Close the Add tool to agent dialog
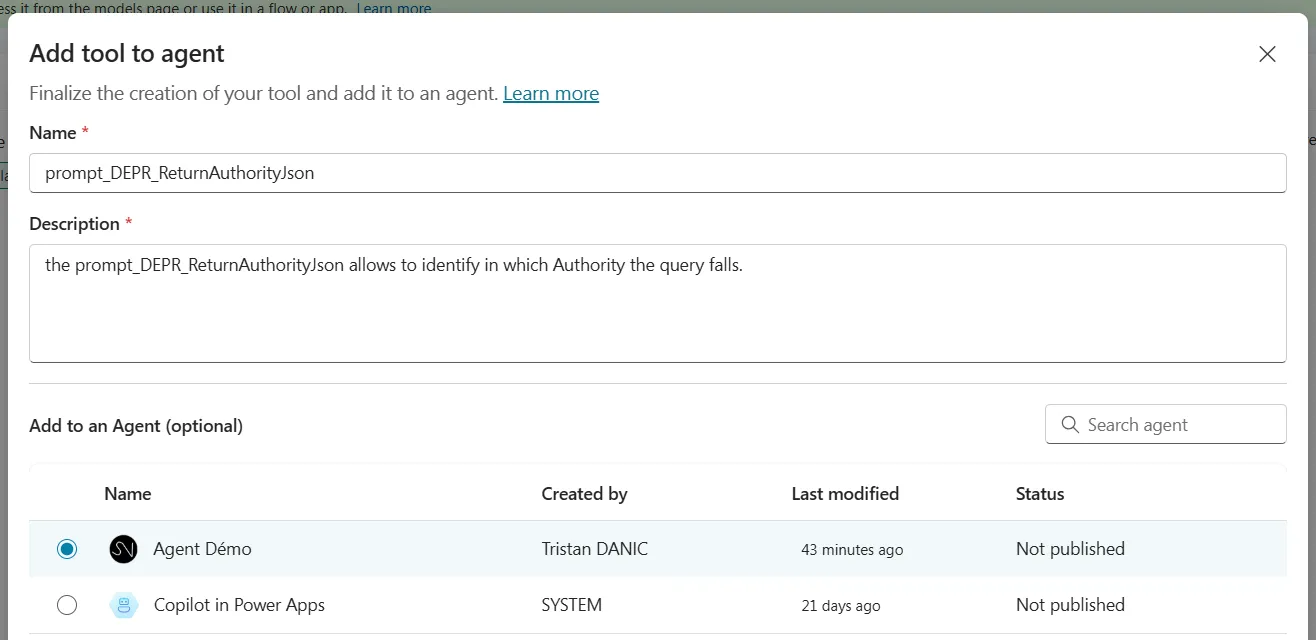 (1267, 54)
